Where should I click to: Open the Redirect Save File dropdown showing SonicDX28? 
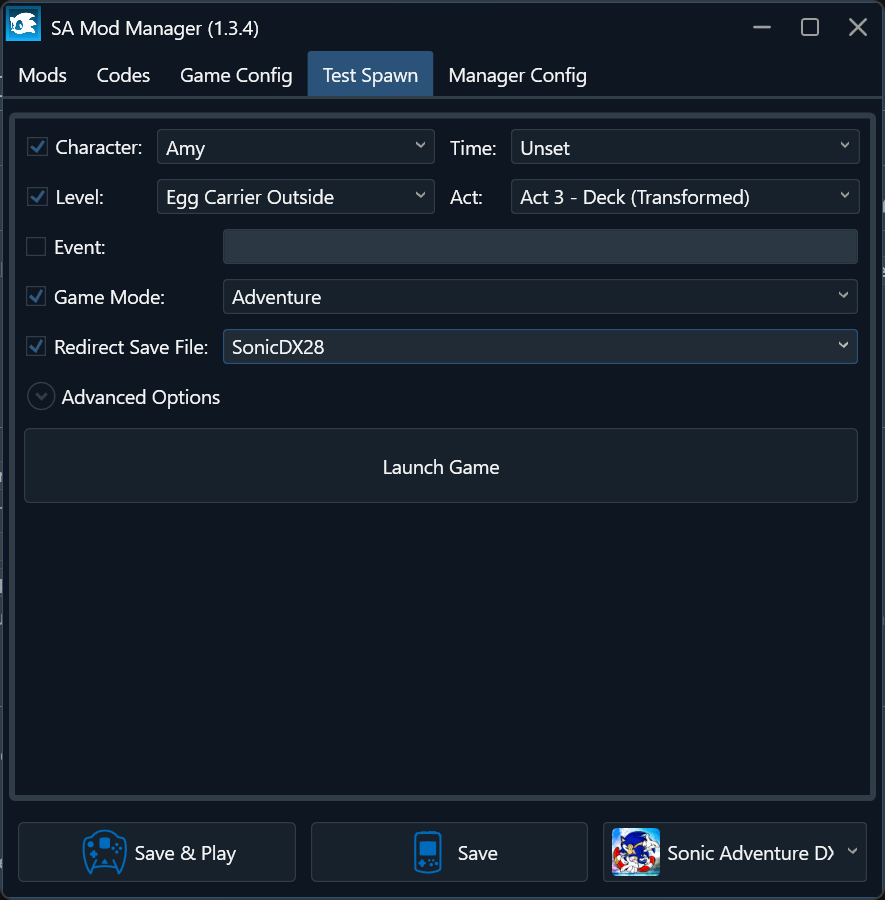click(x=539, y=347)
